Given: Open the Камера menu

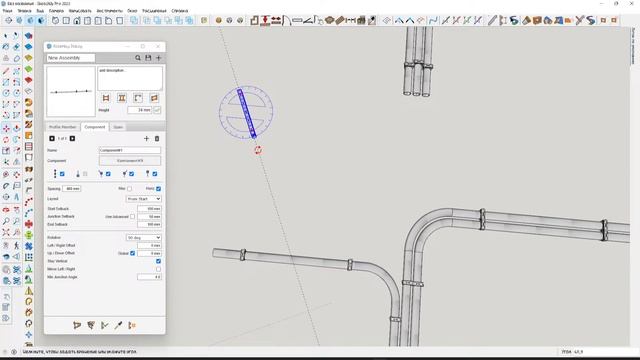Looking at the screenshot, I should pos(56,11).
